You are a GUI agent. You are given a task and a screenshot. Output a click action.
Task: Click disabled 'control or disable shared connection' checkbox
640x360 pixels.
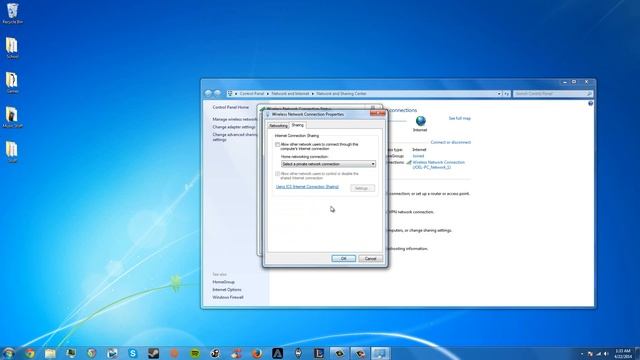[x=278, y=174]
